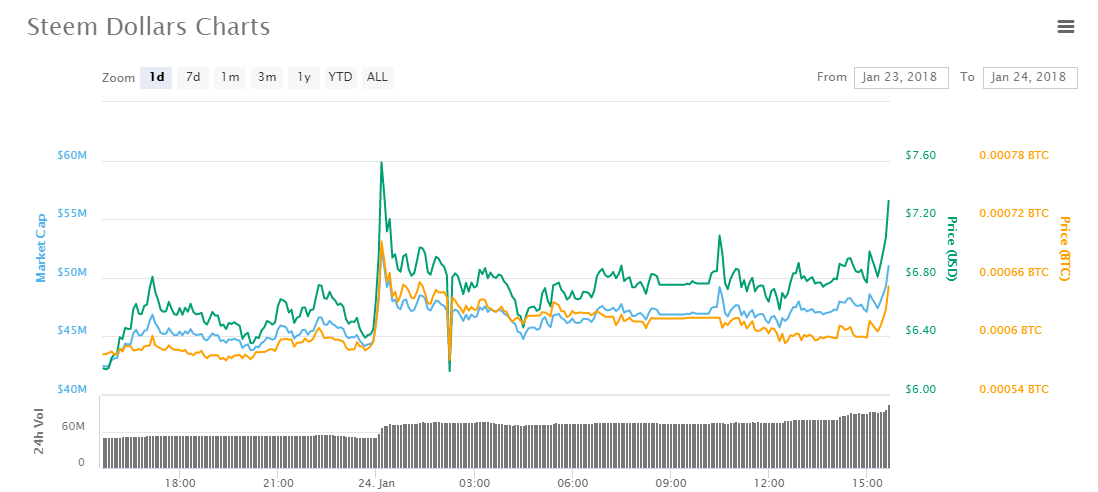Click the $60M market cap axis label

[72, 155]
